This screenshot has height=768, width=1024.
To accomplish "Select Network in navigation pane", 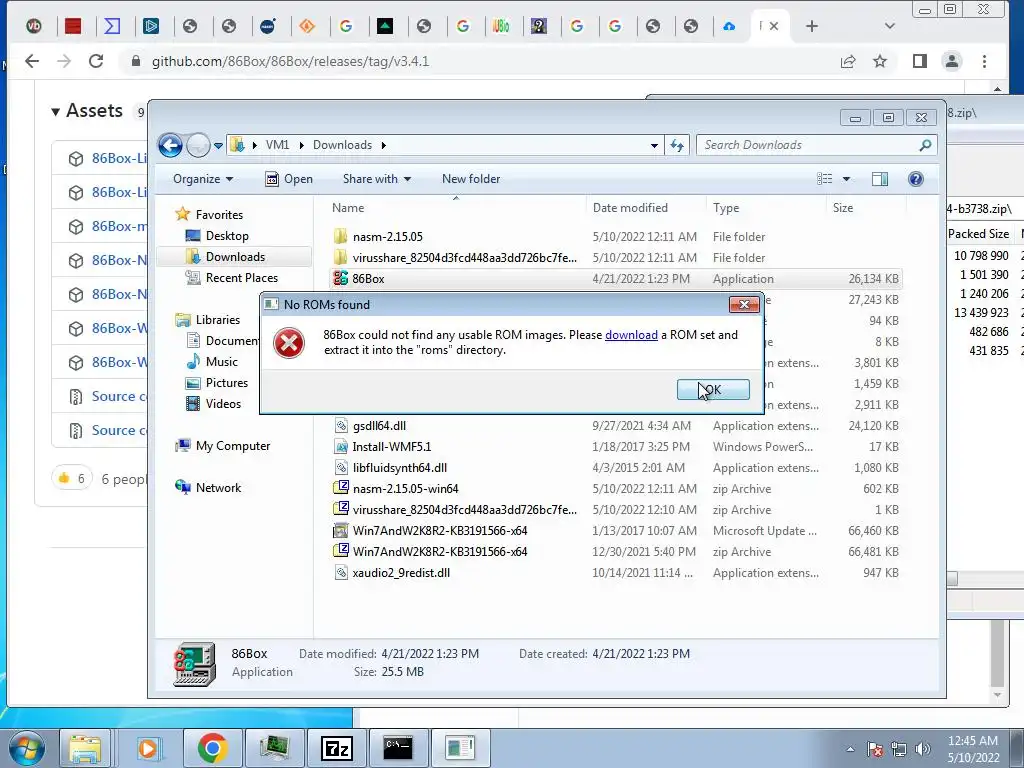I will click(x=218, y=487).
